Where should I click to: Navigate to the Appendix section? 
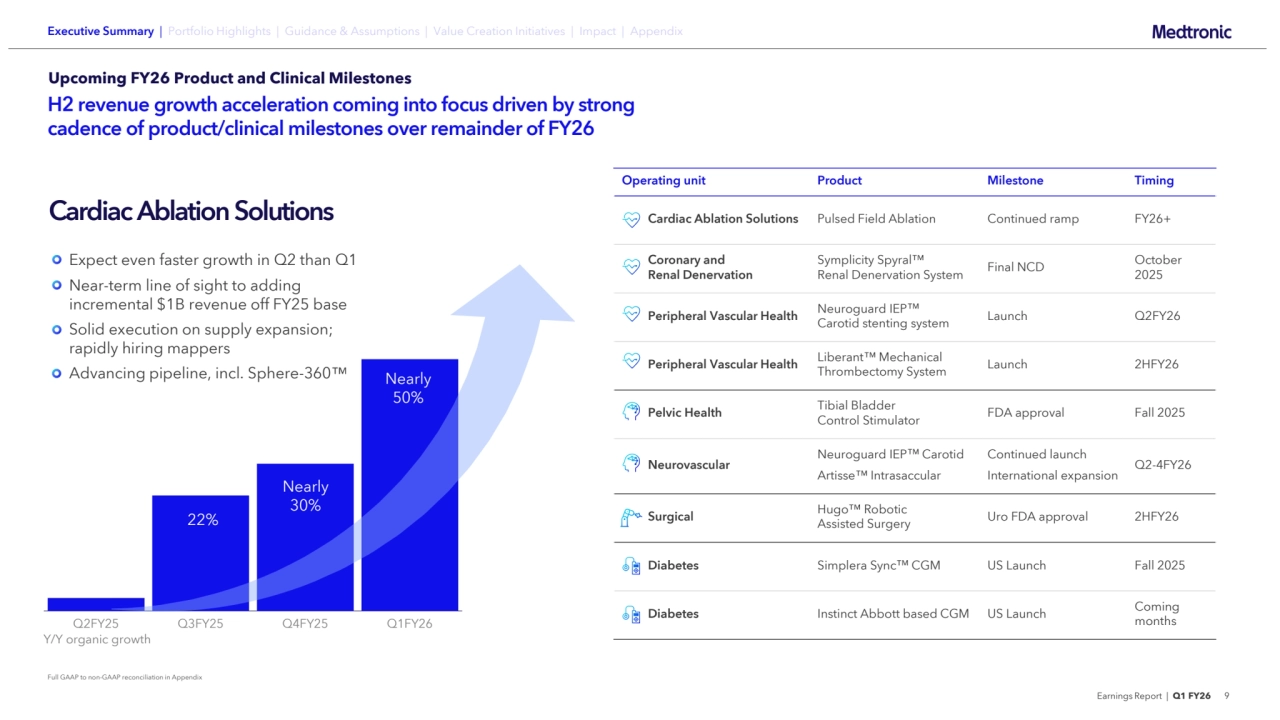[x=656, y=31]
